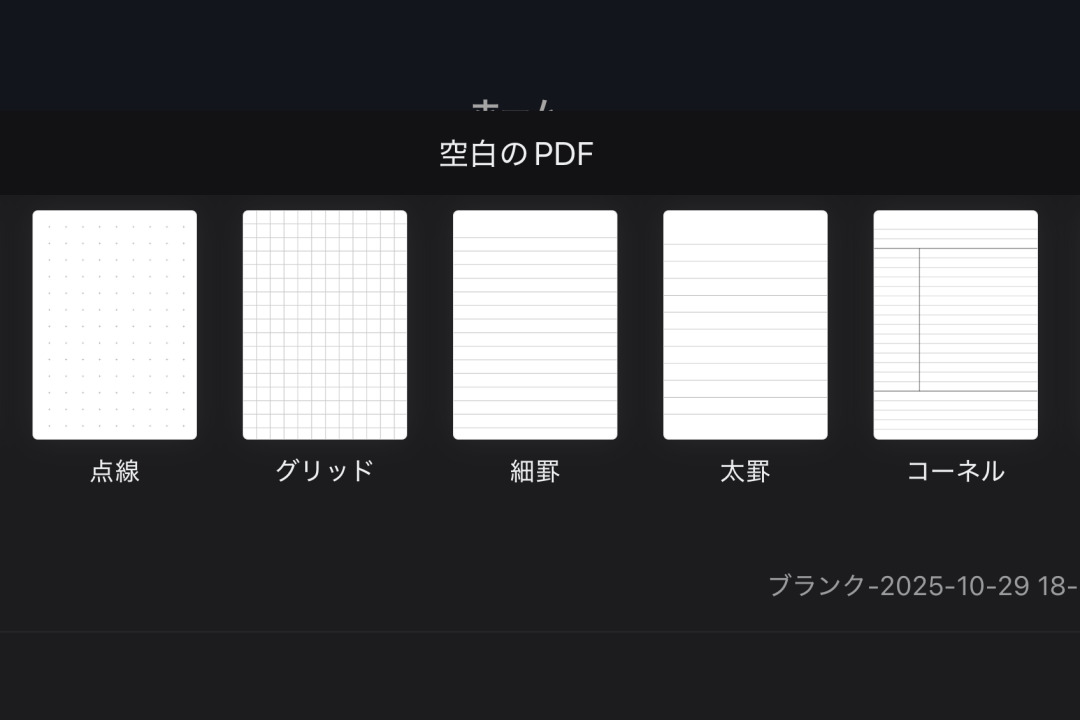This screenshot has height=720, width=1080.
Task: Click the 太罫 label under the bold-ruled template
Action: pos(745,470)
